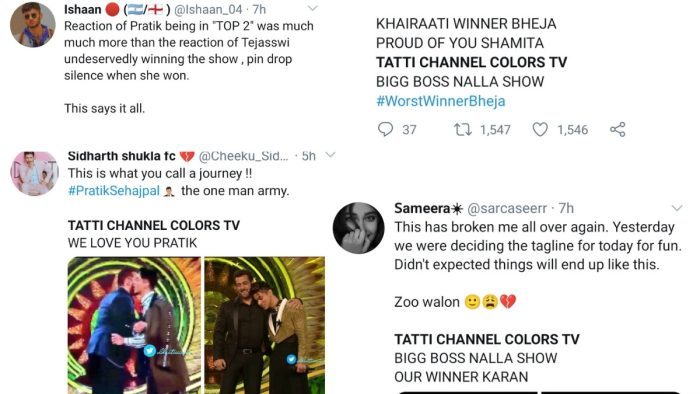Open the share icon on Shamita tweet
The image size is (700, 394).
coord(617,129)
